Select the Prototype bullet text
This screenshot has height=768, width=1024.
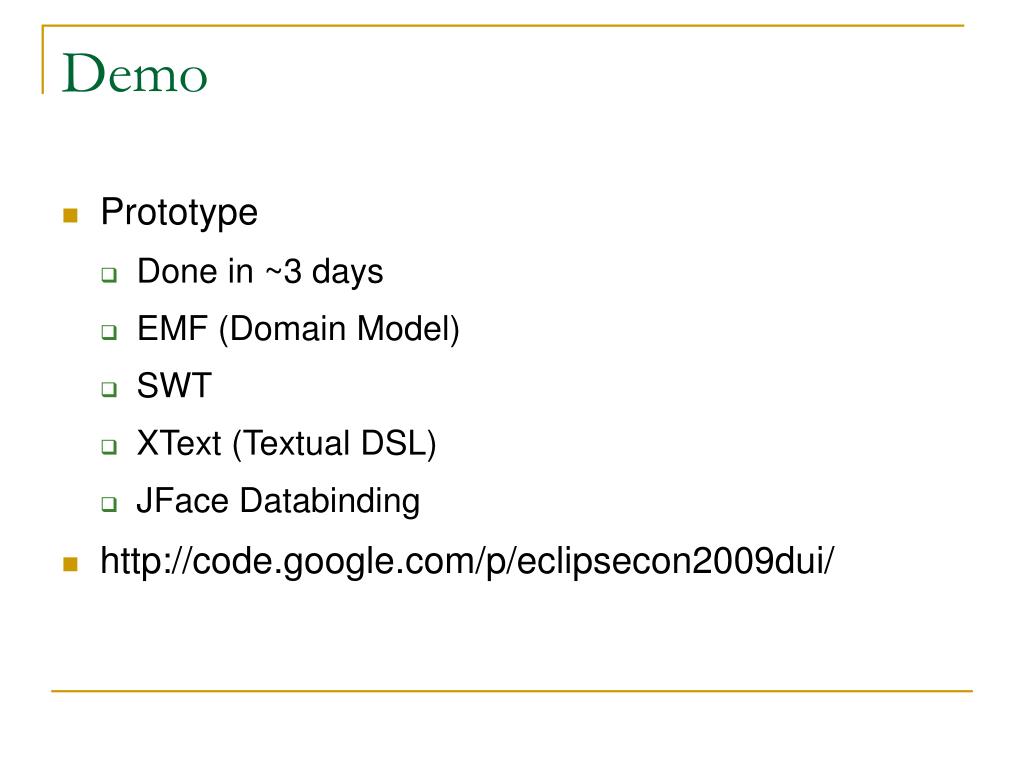click(x=179, y=213)
